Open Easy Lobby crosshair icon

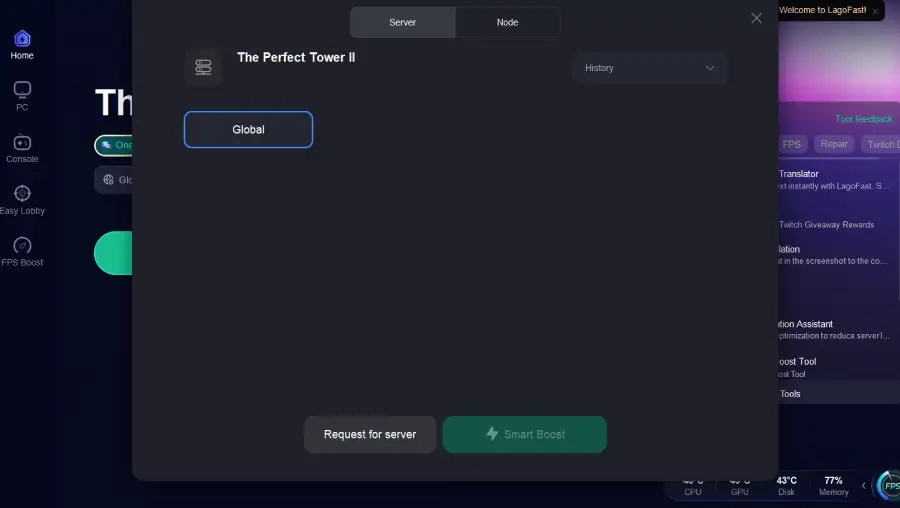[22, 193]
